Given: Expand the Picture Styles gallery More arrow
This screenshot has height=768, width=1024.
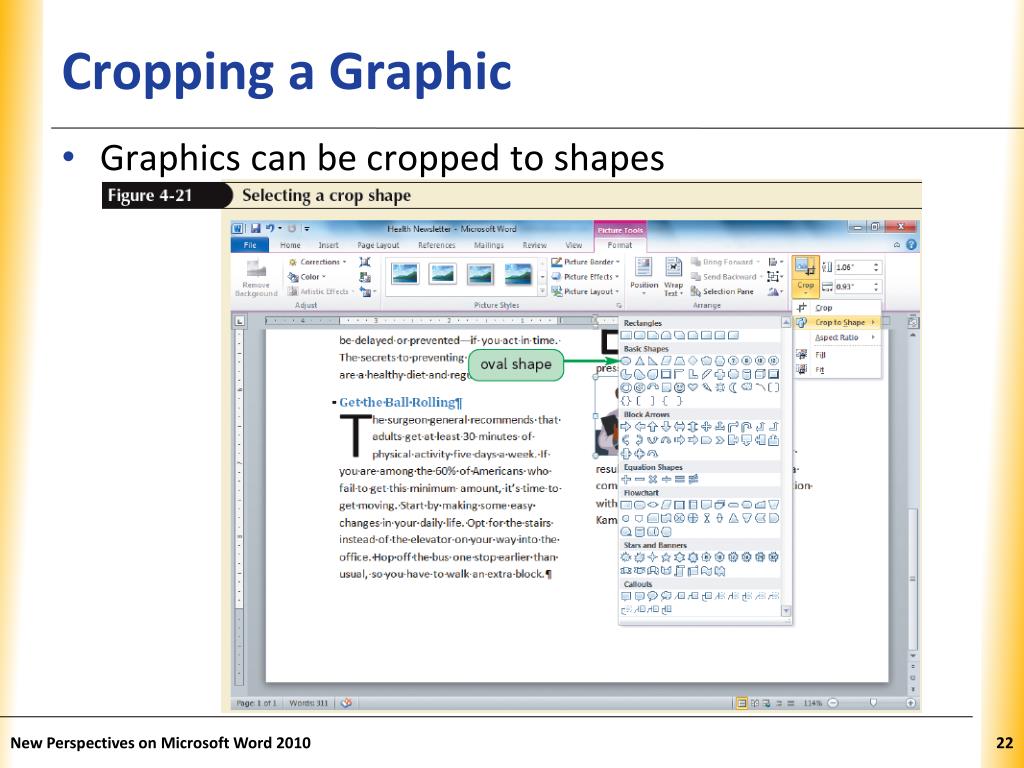Looking at the screenshot, I should [x=542, y=291].
